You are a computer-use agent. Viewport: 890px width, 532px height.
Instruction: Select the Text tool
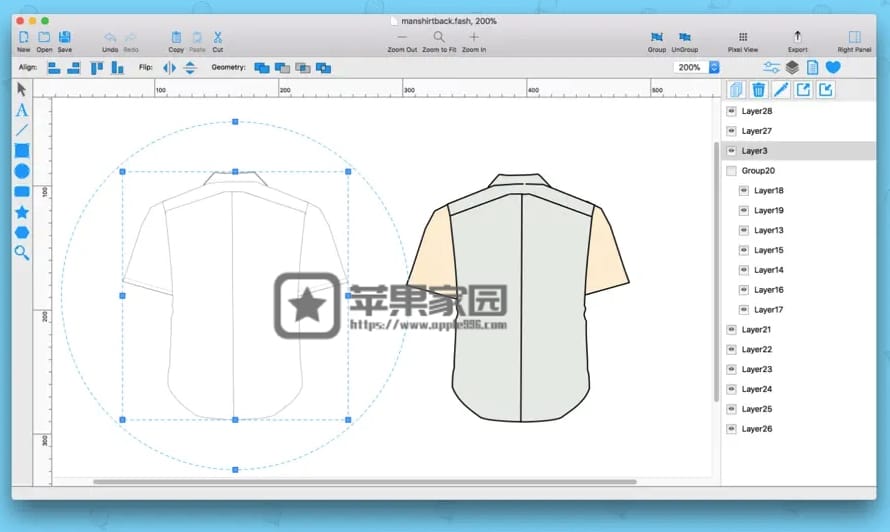pyautogui.click(x=22, y=110)
